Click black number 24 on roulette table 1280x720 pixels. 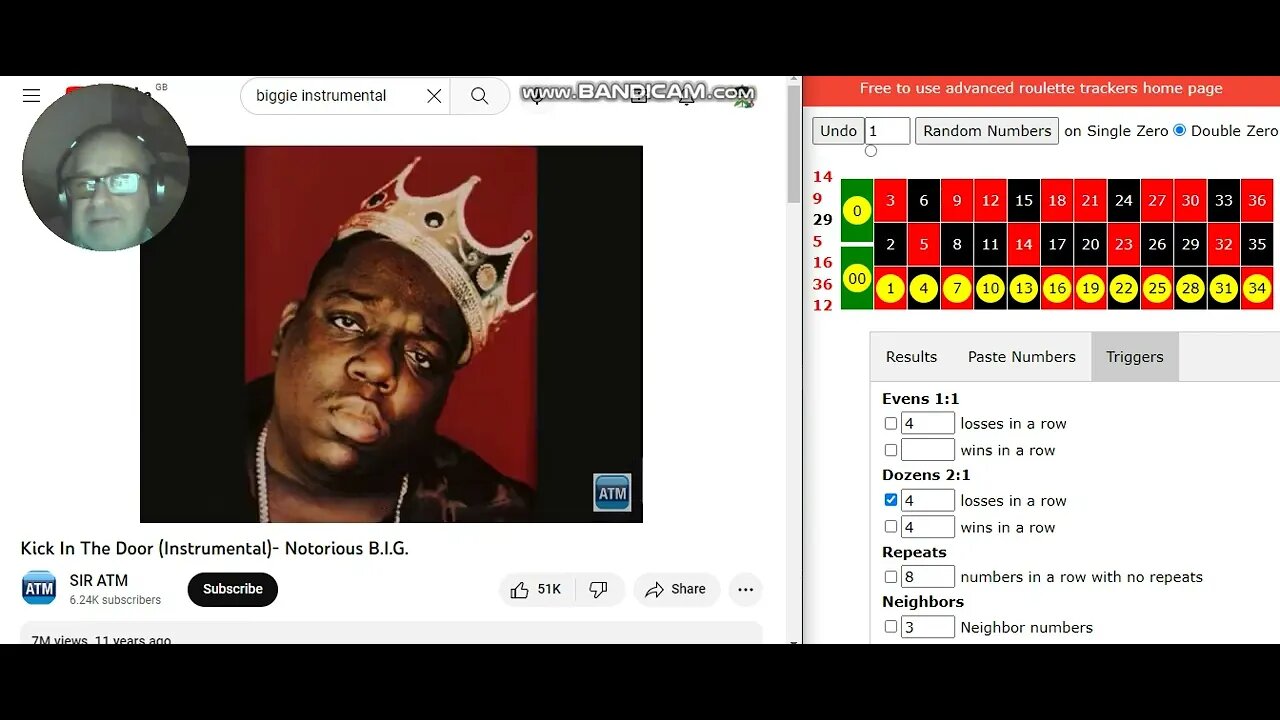point(1124,201)
